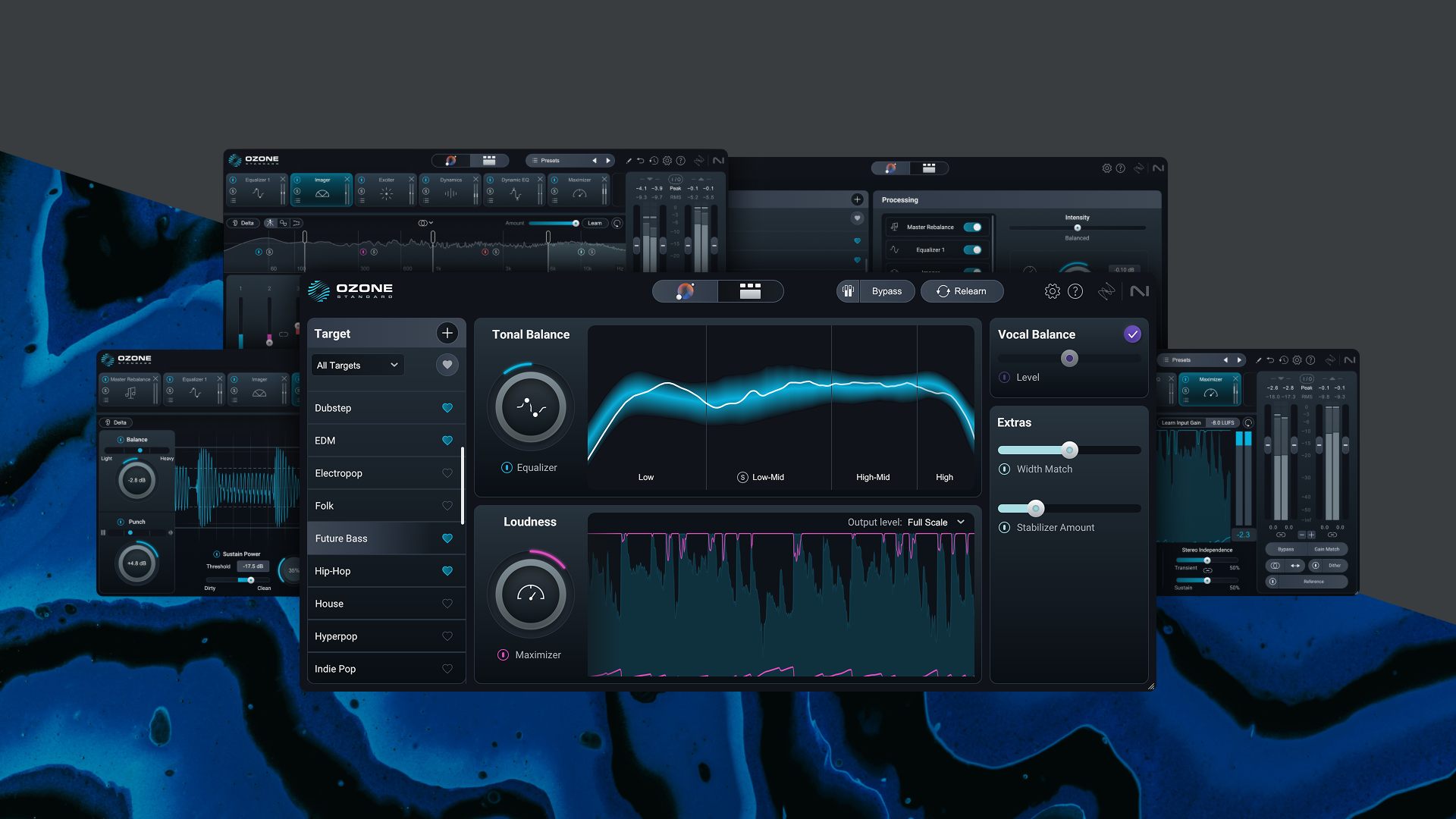1456x819 pixels.
Task: Select the Hip-Hop target
Action: (x=333, y=571)
